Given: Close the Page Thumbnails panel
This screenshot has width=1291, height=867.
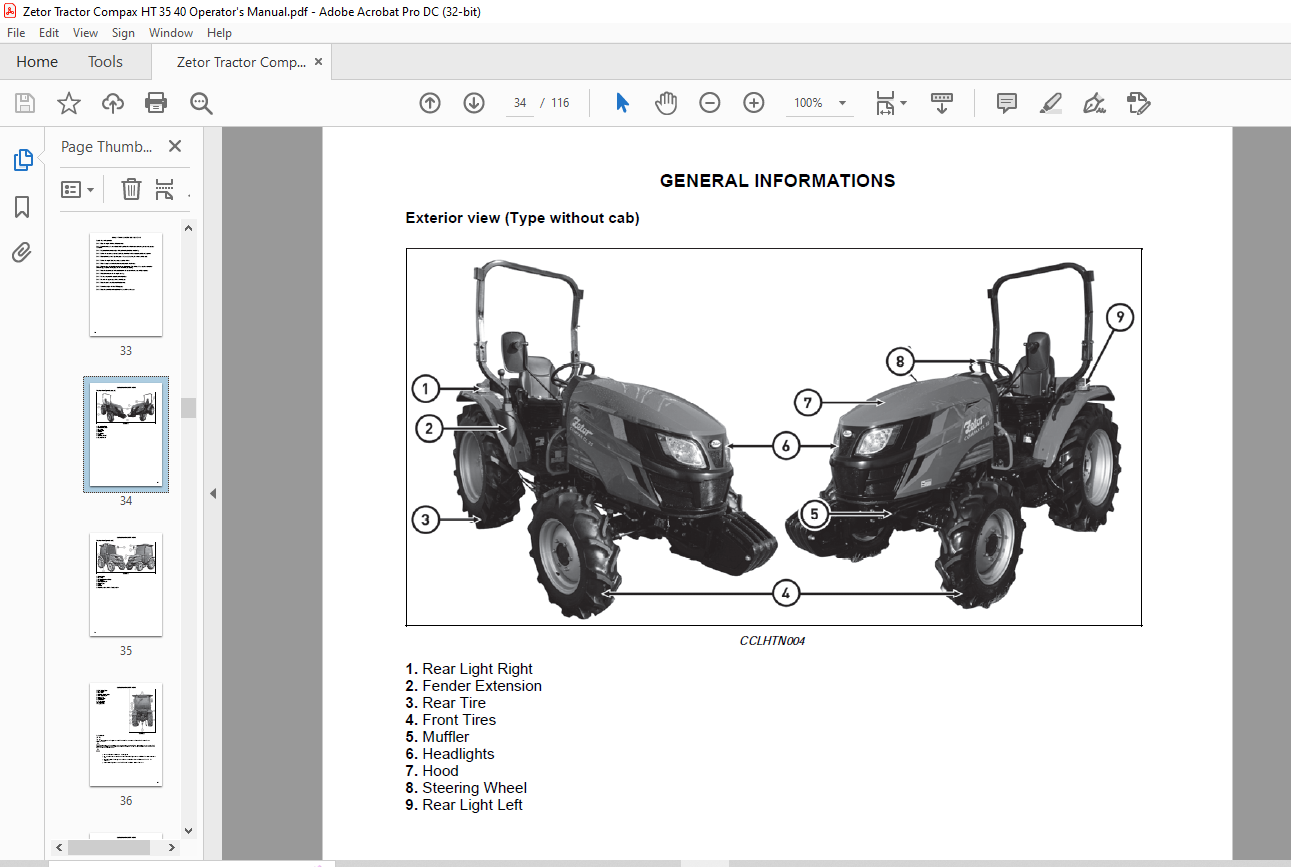Looking at the screenshot, I should pos(175,146).
